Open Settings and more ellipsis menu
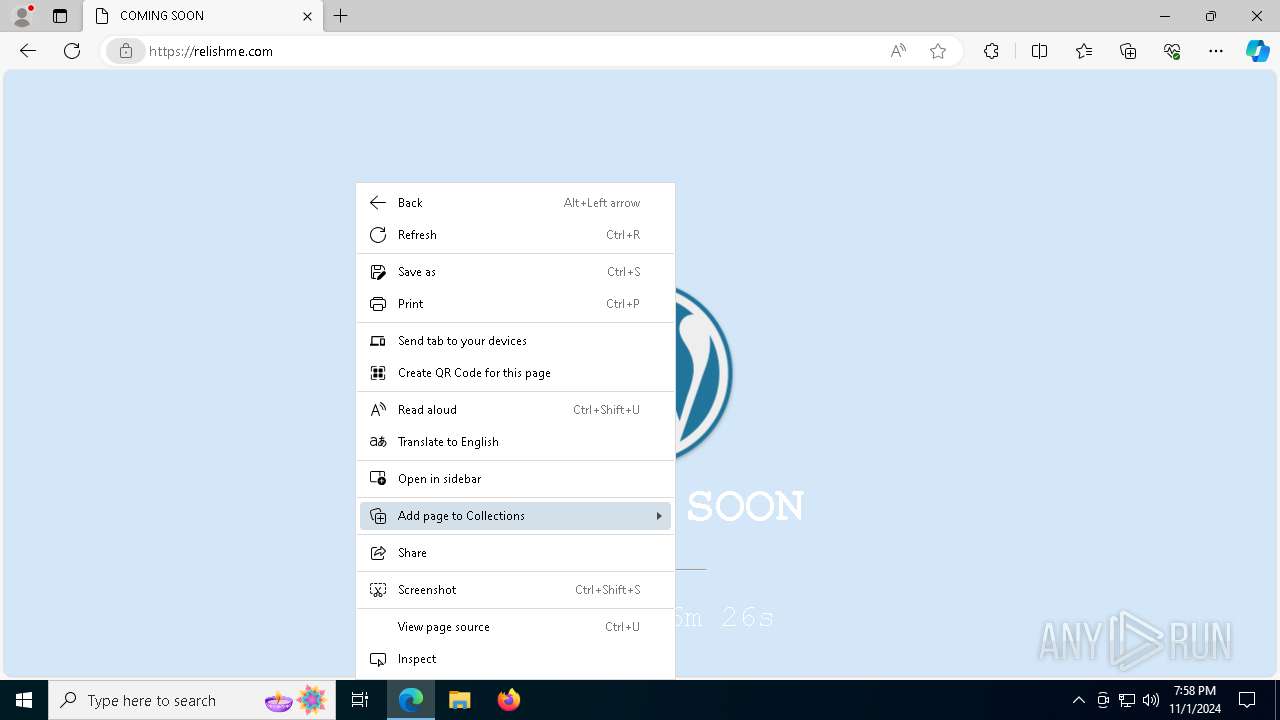 pyautogui.click(x=1216, y=51)
